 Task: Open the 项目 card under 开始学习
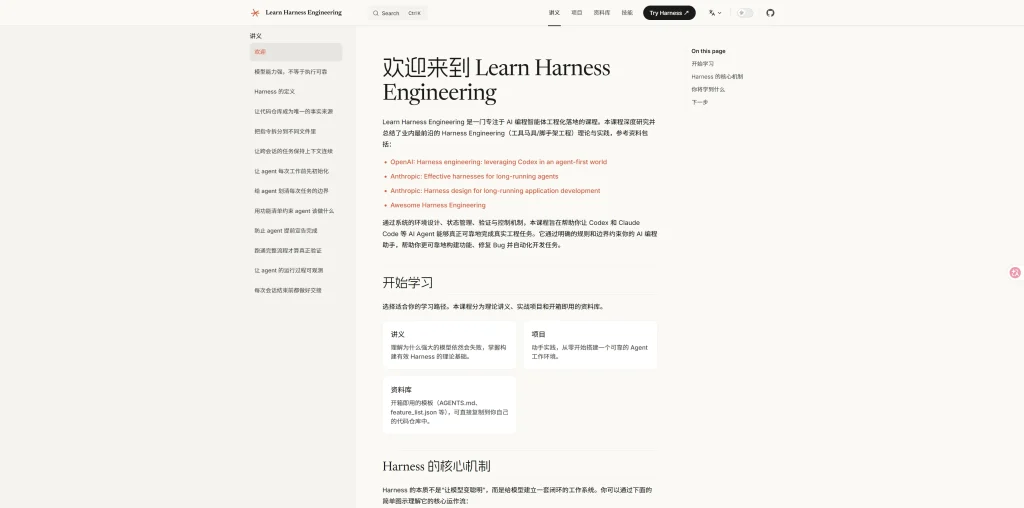(x=590, y=345)
